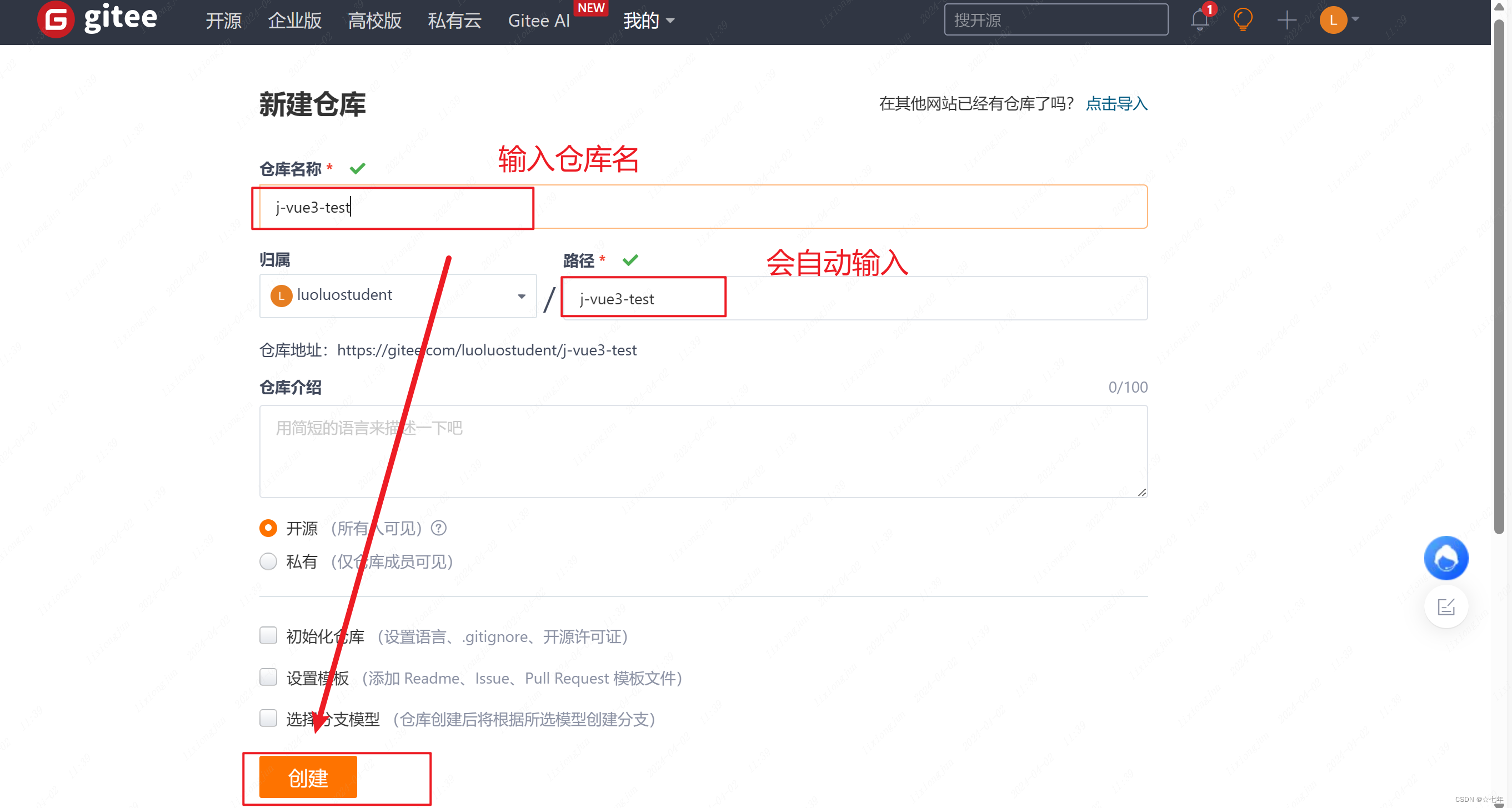This screenshot has width=1512, height=808.
Task: Click the 点击导入 link
Action: [1117, 104]
